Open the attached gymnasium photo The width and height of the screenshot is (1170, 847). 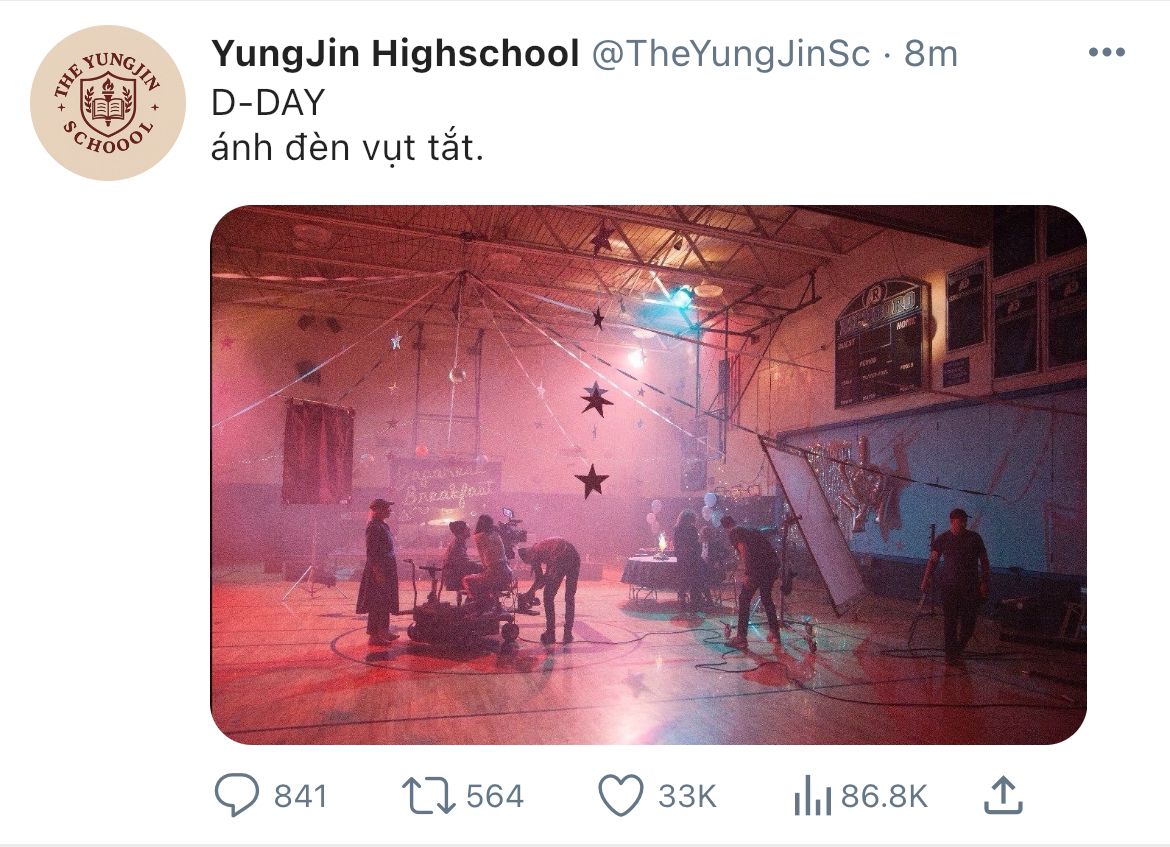(648, 475)
